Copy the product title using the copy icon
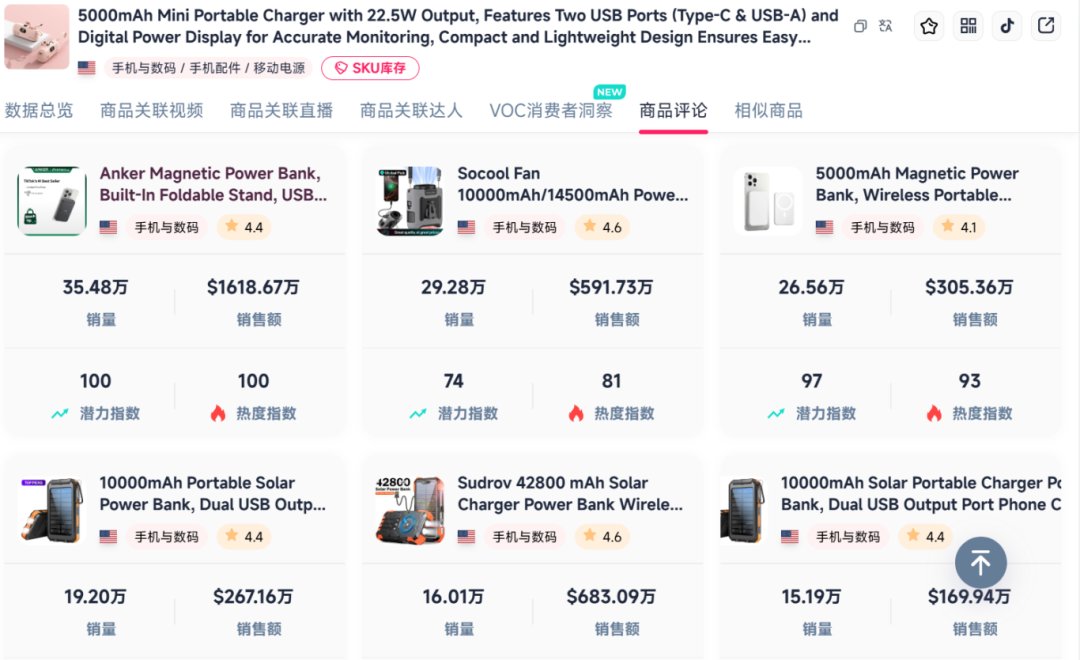 [860, 26]
